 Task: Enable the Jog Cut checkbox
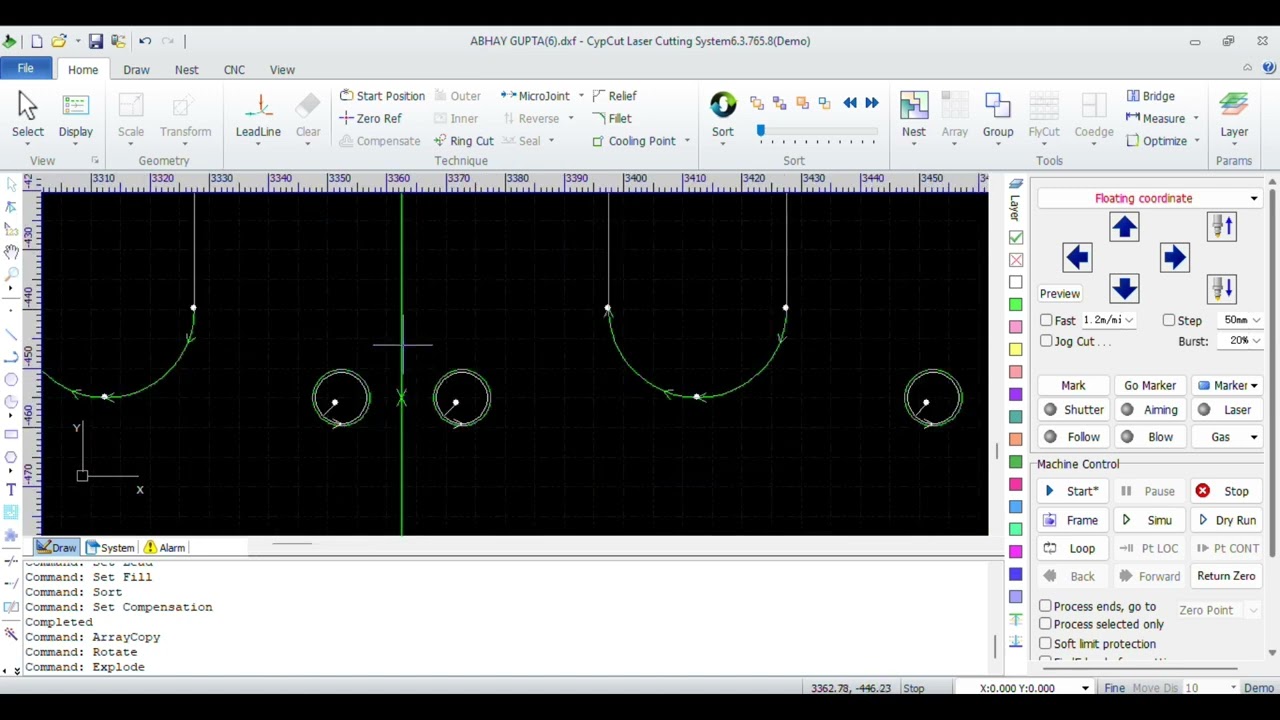coord(1046,341)
